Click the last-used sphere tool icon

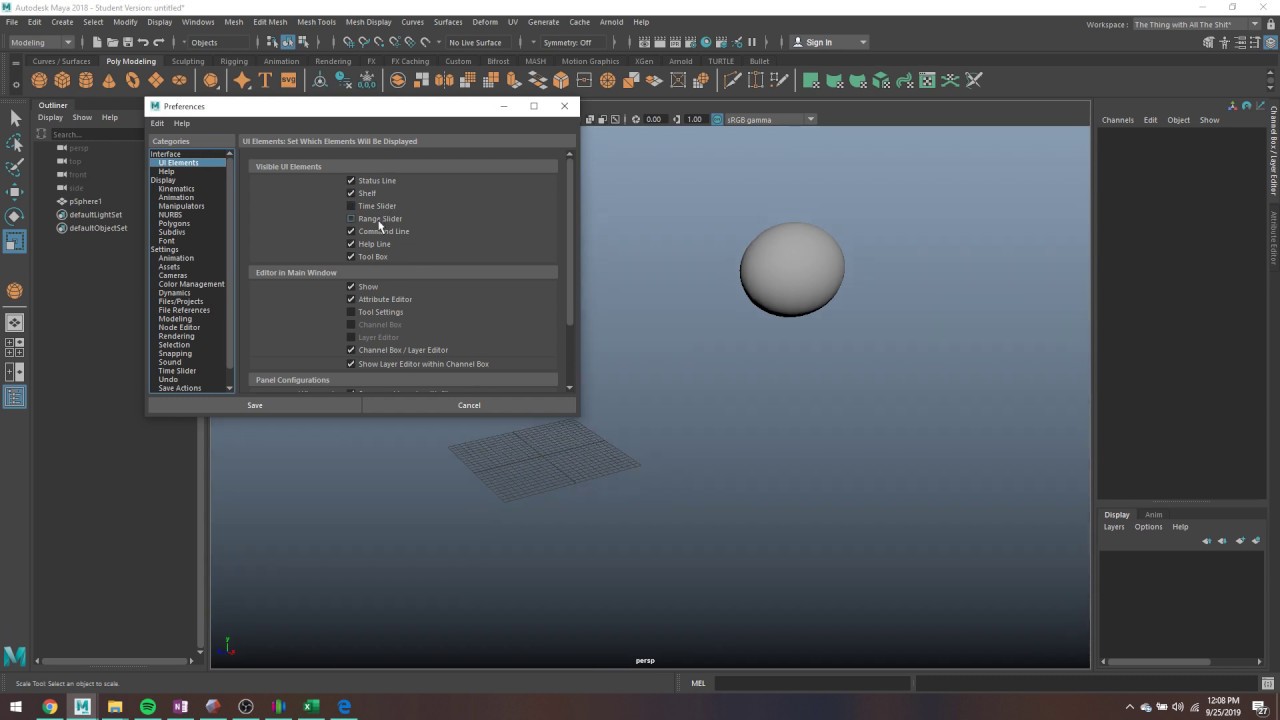click(15, 291)
